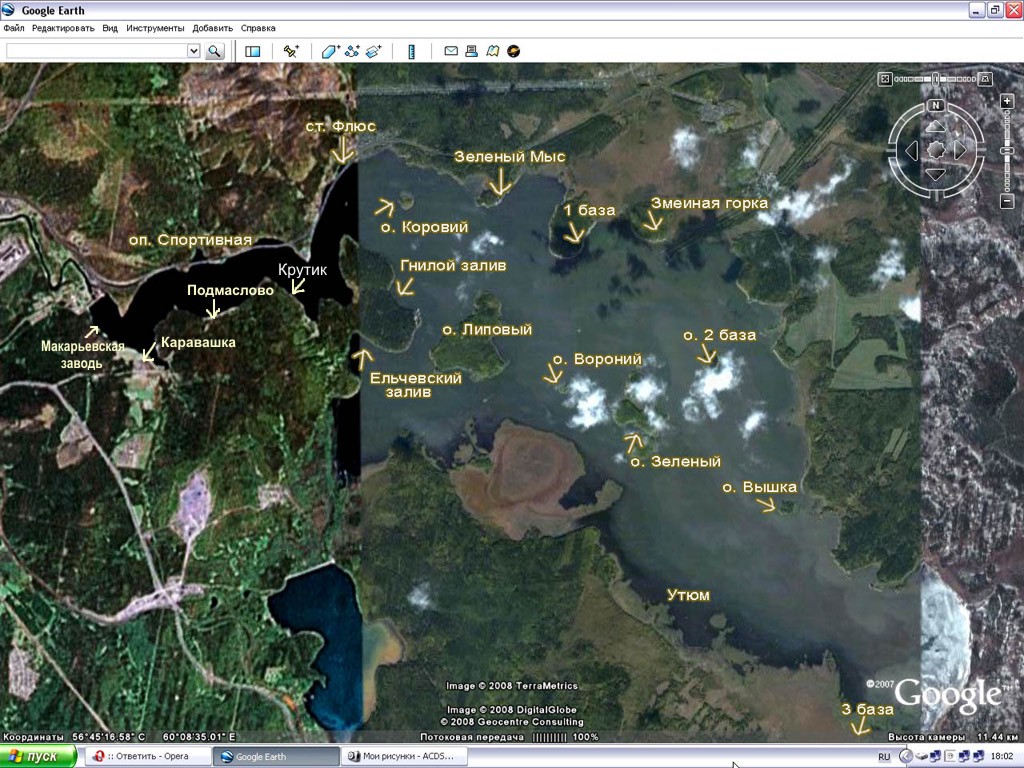The width and height of the screenshot is (1024, 768).
Task: Switch to Мои рисунки - ACDS taskbar window
Action: pos(404,756)
